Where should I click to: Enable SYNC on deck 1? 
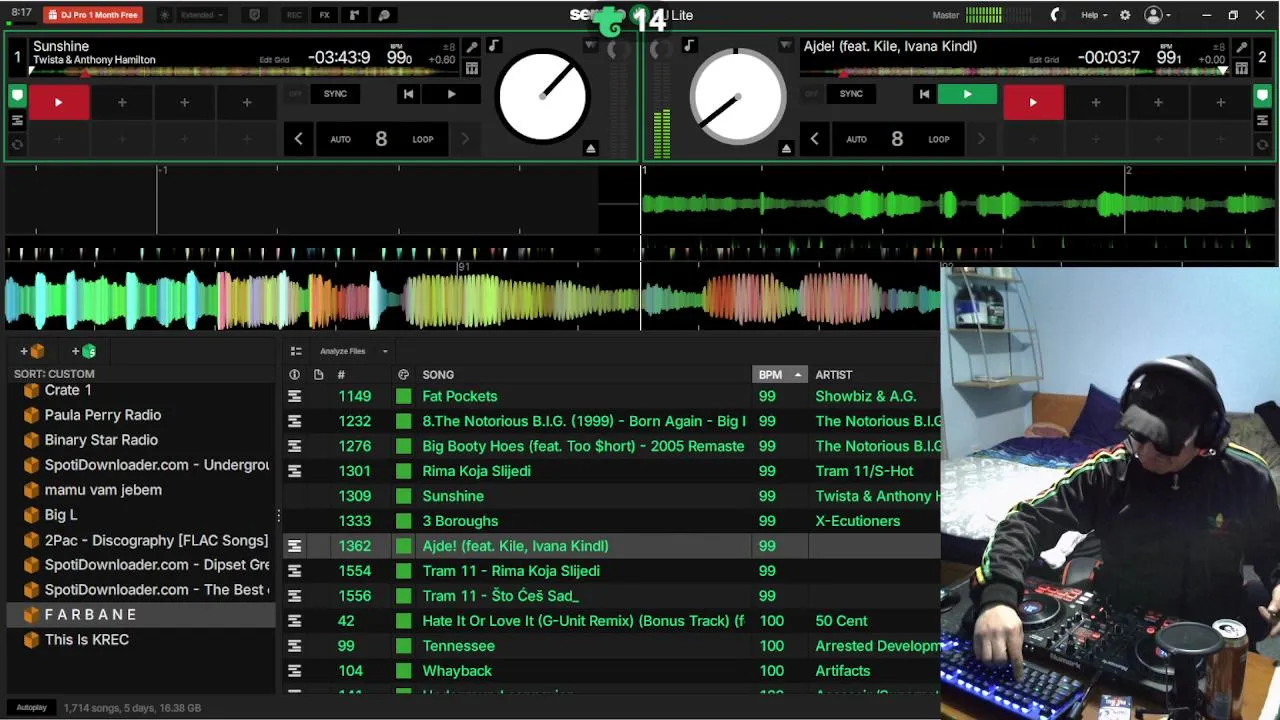coord(335,94)
